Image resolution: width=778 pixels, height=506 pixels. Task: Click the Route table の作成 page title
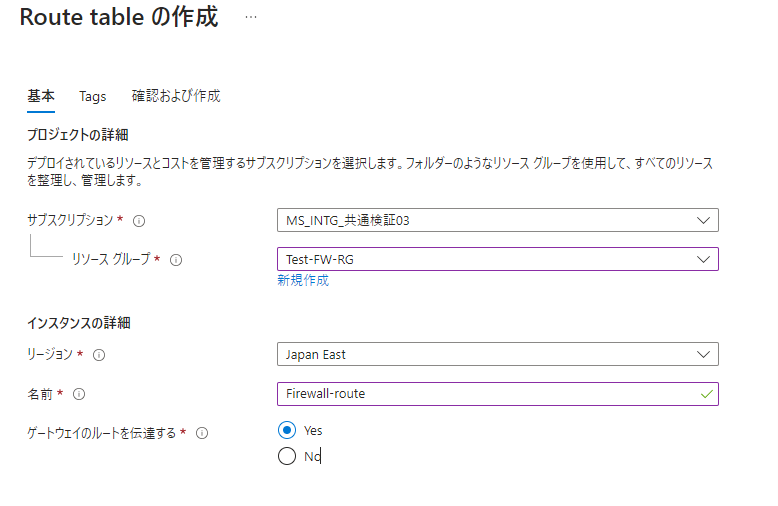click(118, 18)
